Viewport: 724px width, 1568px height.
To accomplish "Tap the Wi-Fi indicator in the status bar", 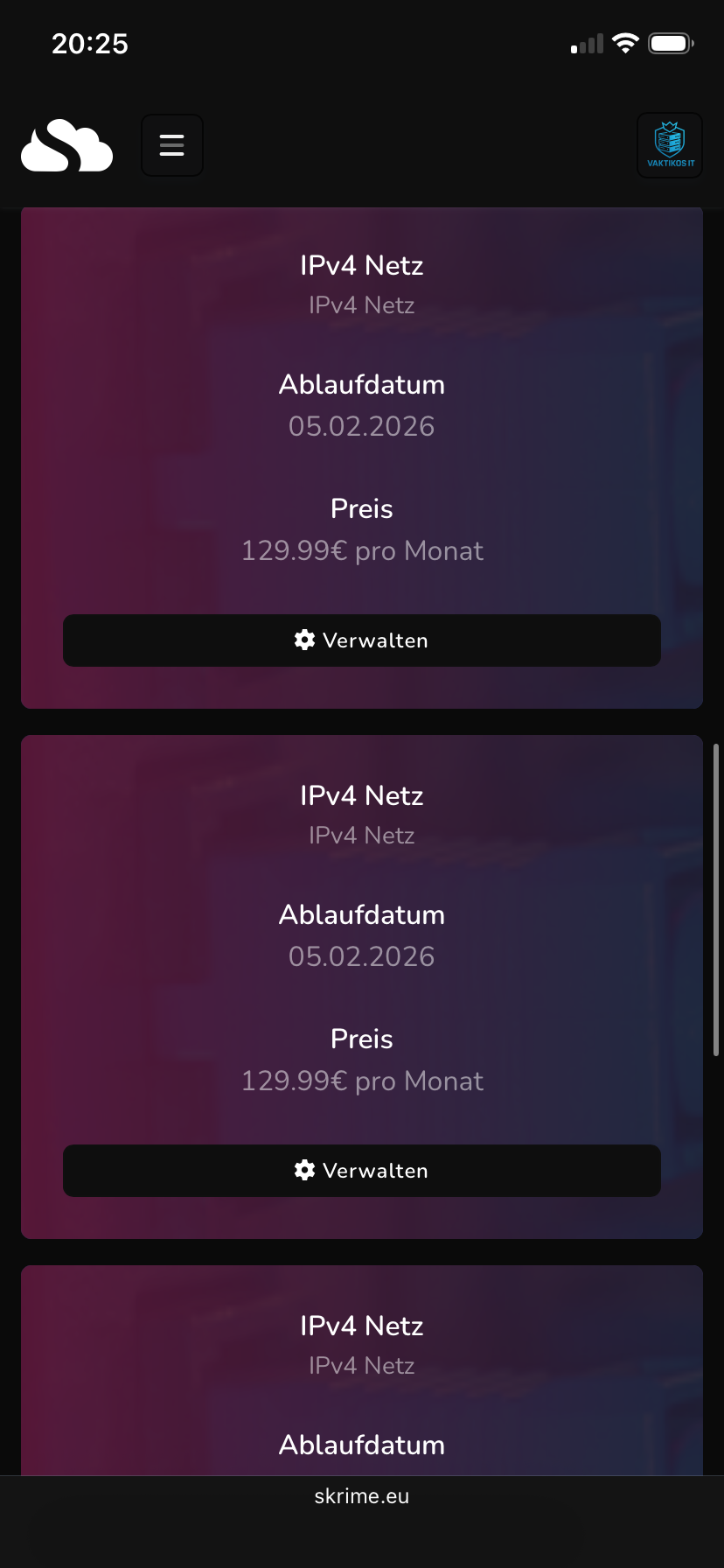I will (626, 43).
